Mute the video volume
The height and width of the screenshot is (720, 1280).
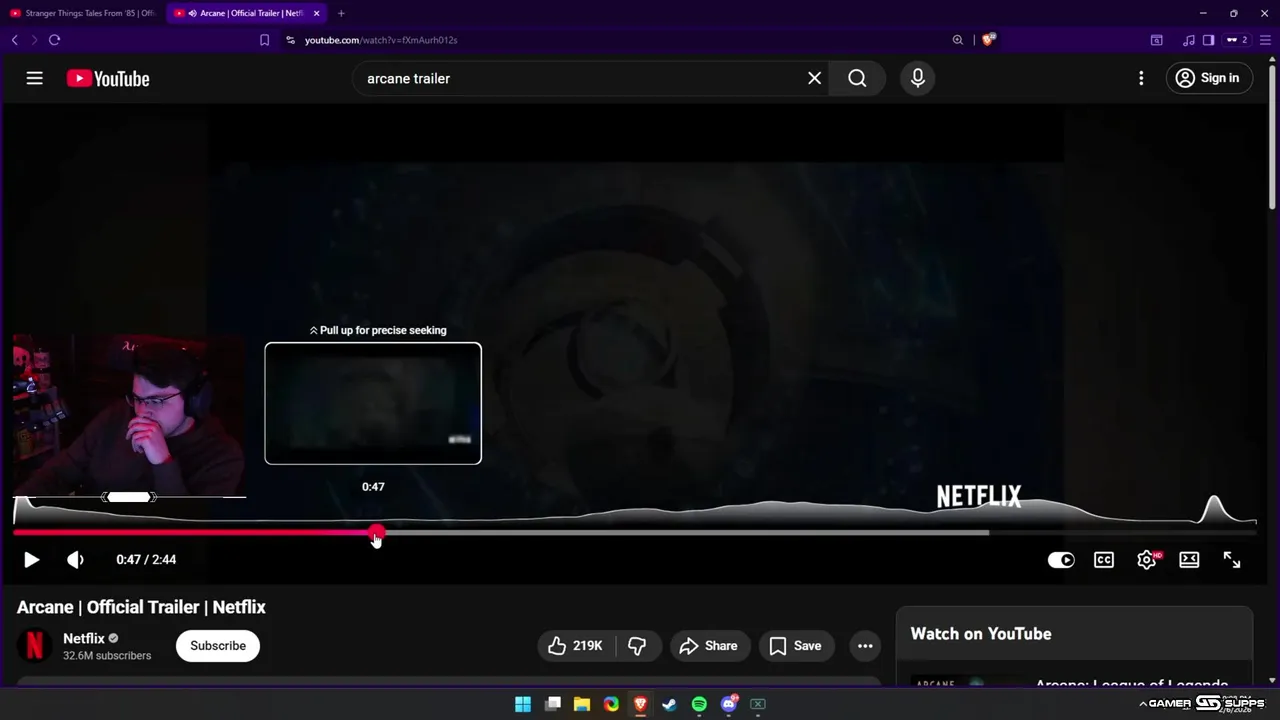[x=75, y=560]
